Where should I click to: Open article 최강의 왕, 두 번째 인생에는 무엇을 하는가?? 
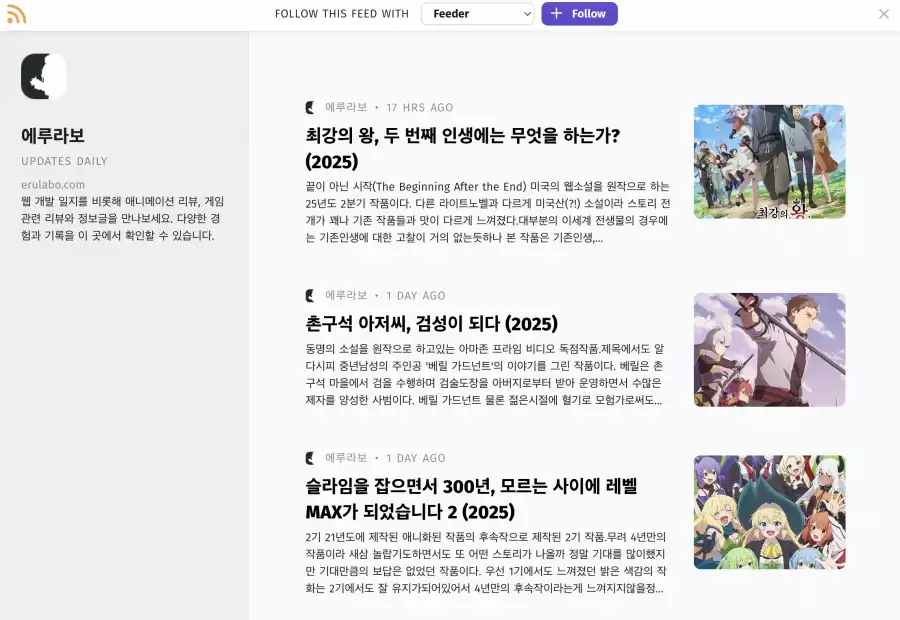pos(463,148)
